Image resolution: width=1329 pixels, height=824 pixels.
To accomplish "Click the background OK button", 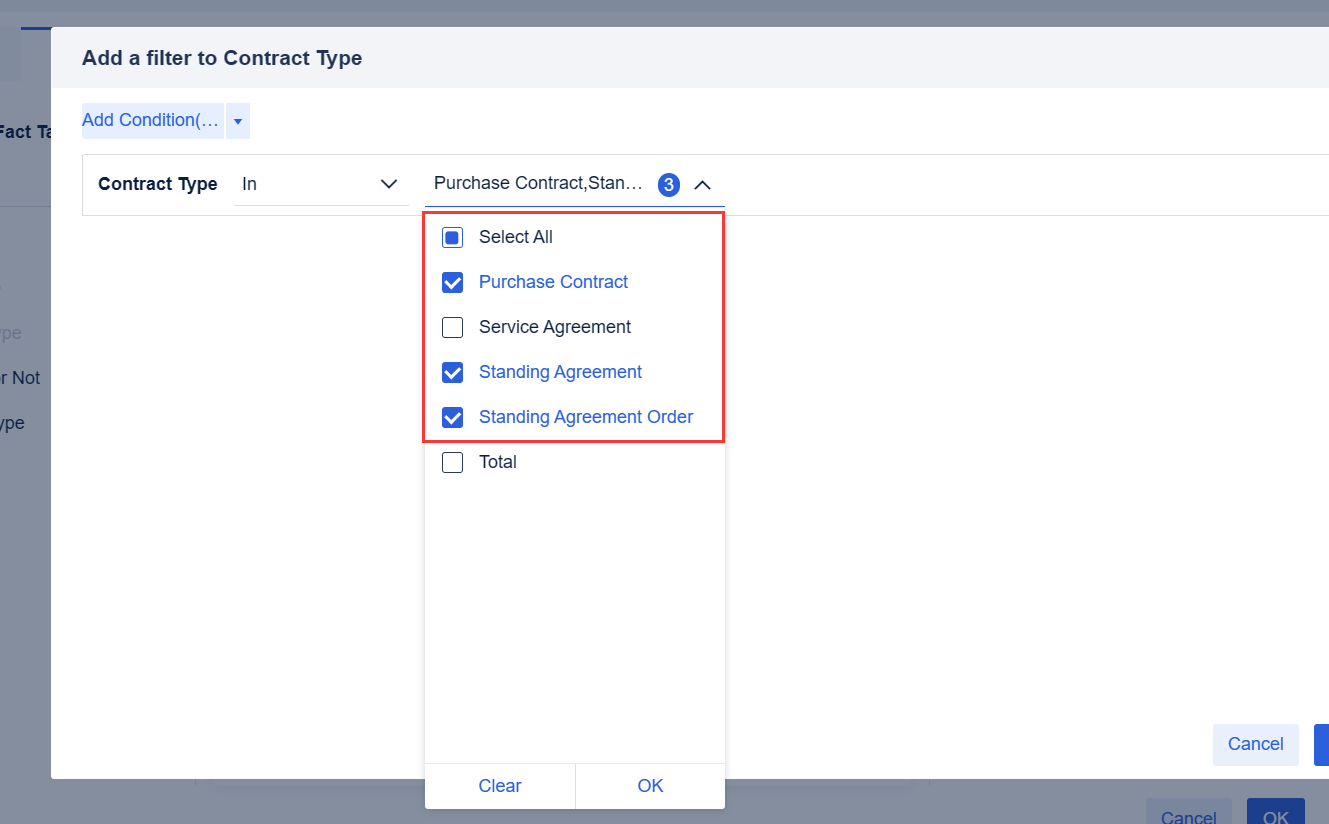I will point(1275,814).
